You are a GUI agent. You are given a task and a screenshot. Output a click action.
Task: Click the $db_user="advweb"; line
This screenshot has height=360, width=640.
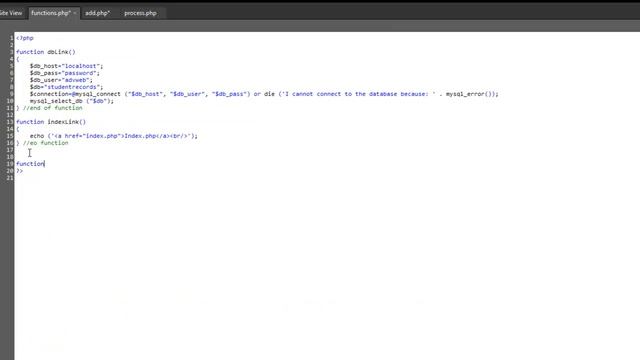click(61, 80)
